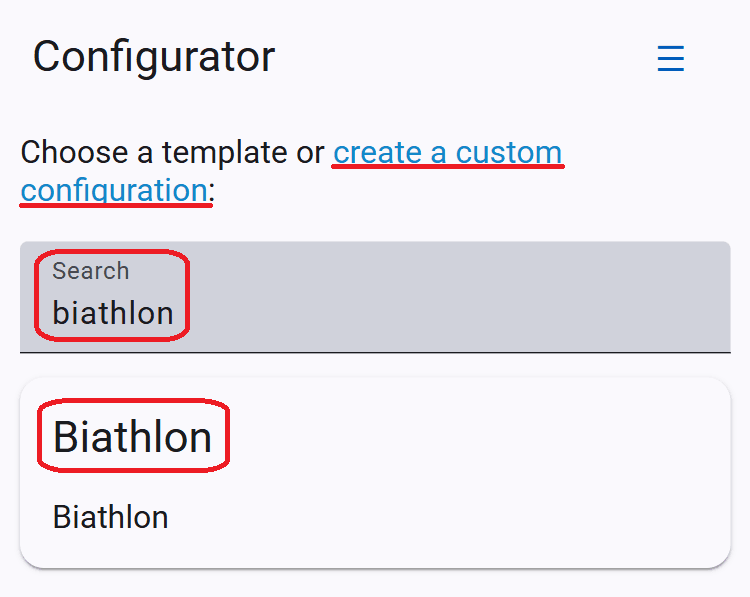Click the large Biathlon card heading
750x597 pixels.
[x=132, y=437]
